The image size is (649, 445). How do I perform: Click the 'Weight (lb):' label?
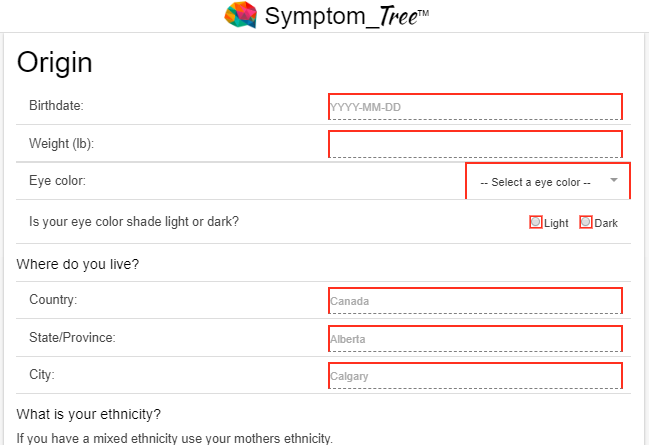(61, 144)
